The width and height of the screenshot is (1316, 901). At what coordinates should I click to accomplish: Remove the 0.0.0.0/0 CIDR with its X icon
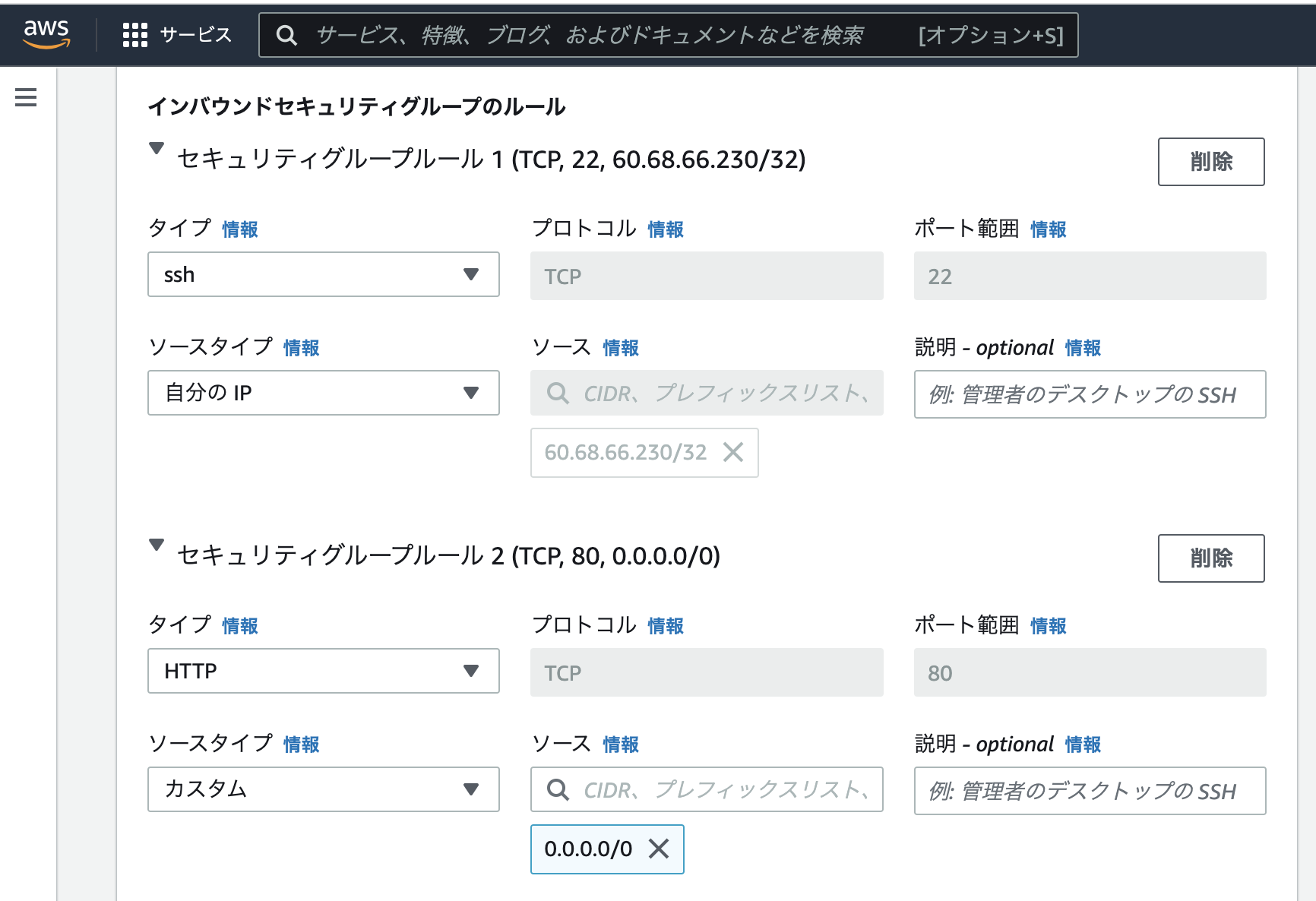(658, 849)
